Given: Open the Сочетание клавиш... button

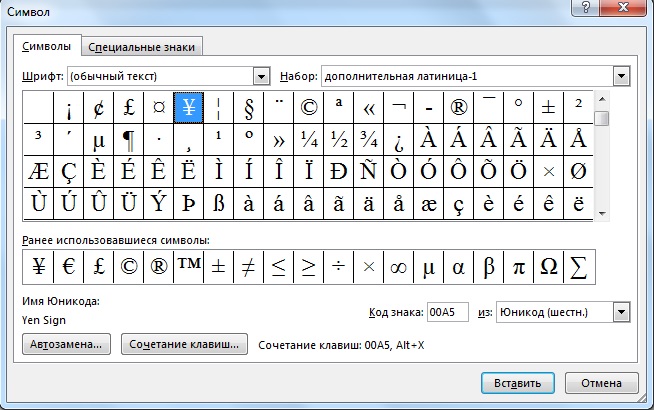Looking at the screenshot, I should (184, 344).
